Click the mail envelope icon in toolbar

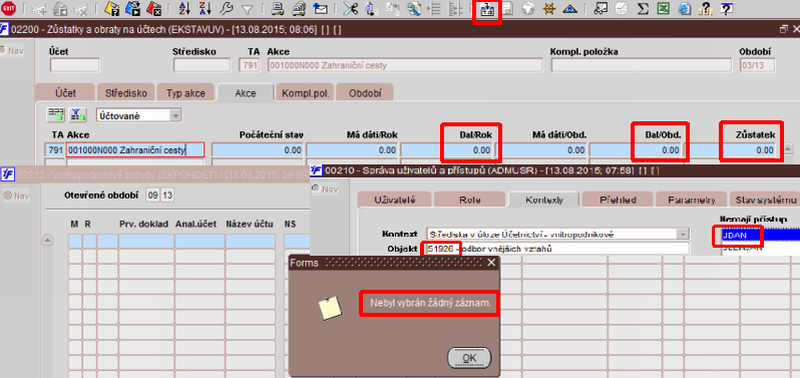[320, 8]
